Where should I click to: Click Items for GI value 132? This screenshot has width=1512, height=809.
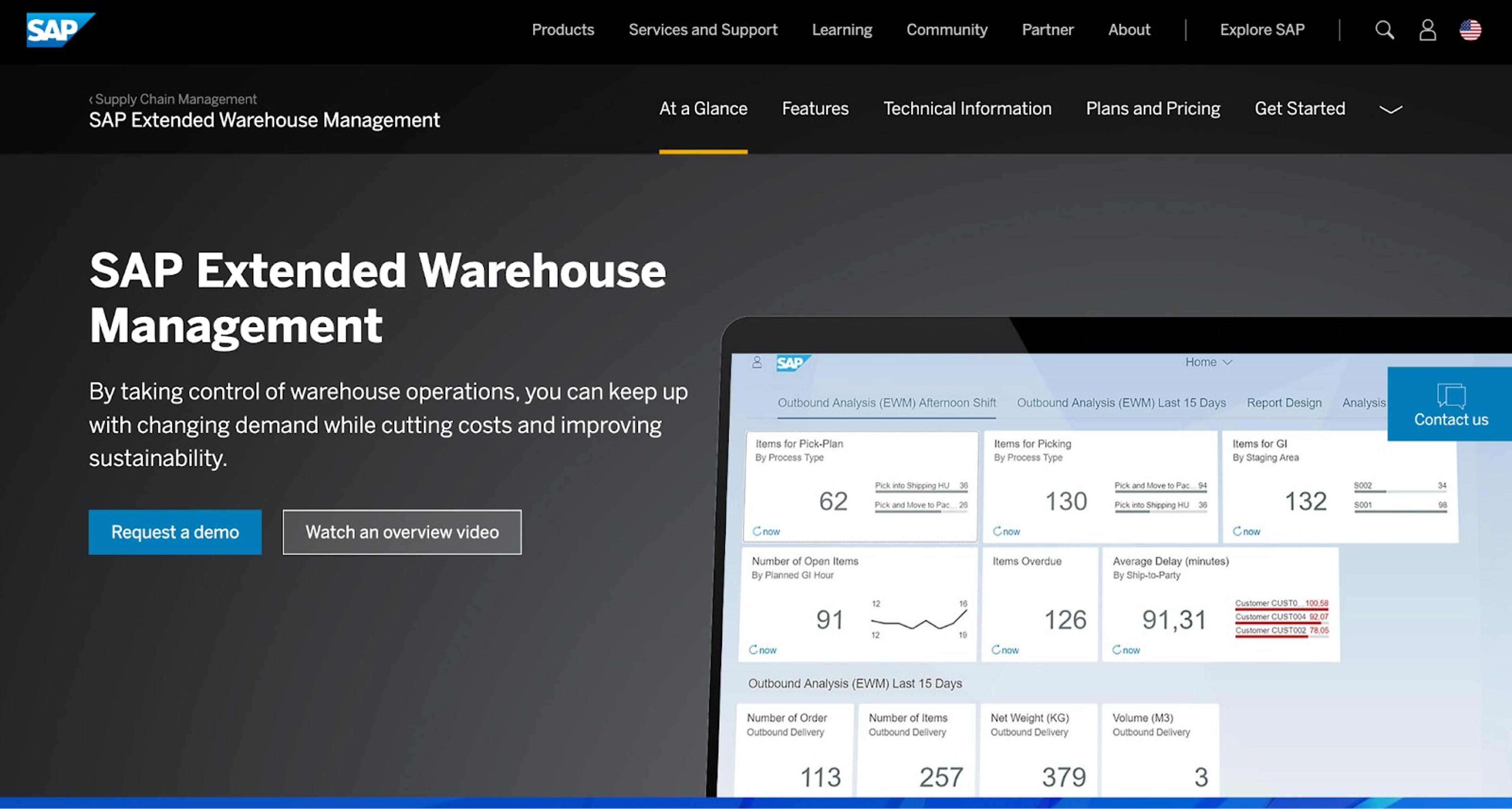[1305, 501]
